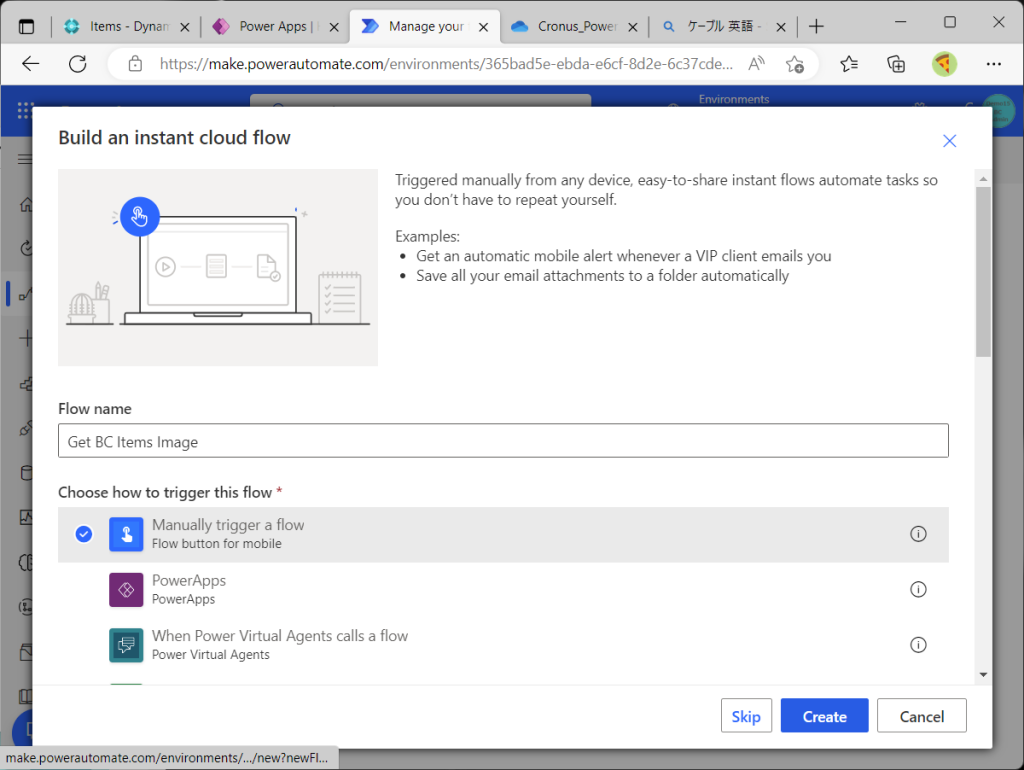This screenshot has width=1024, height=770.
Task: Click the dialog vertical scrollbar thumb
Action: [983, 272]
